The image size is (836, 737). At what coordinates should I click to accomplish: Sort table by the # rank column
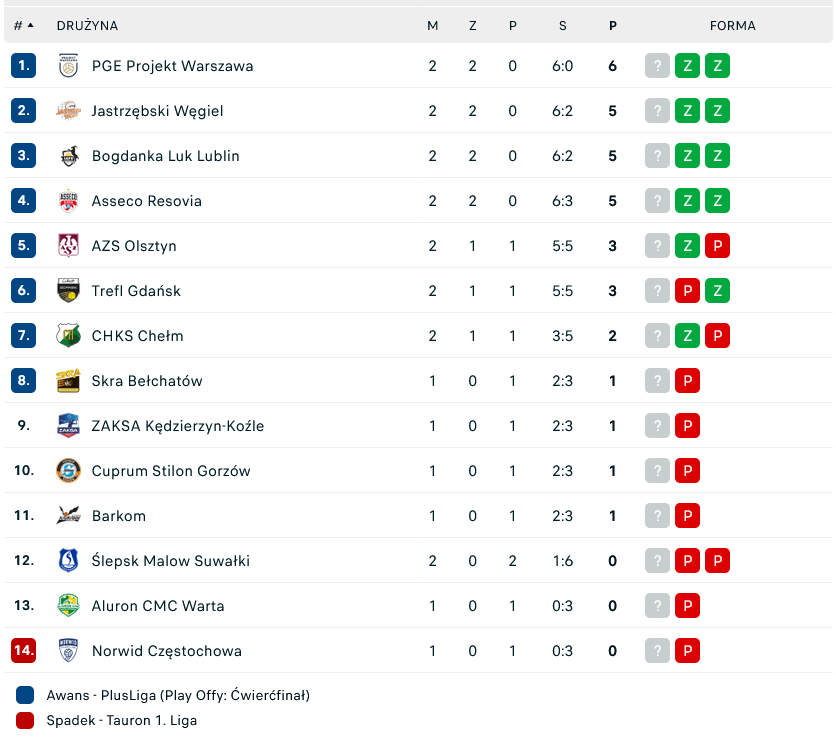[x=23, y=25]
